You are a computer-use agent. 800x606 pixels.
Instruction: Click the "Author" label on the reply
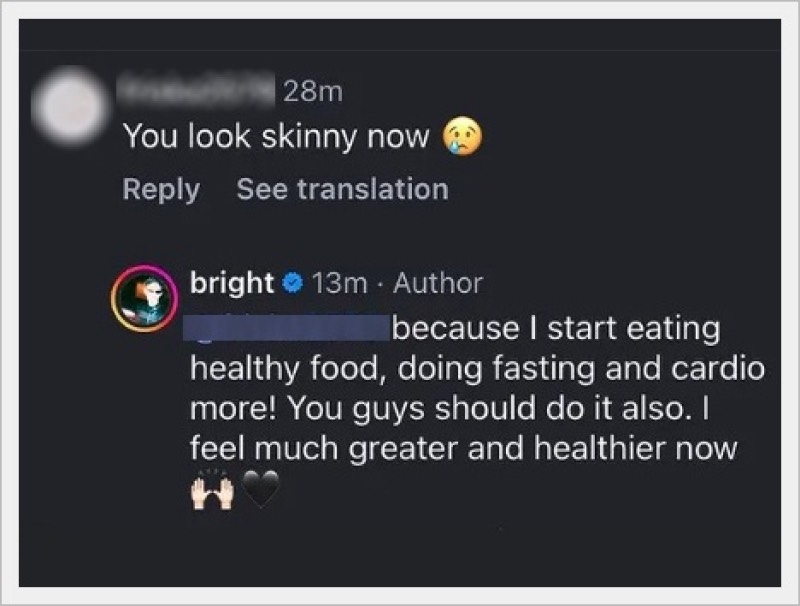point(437,283)
